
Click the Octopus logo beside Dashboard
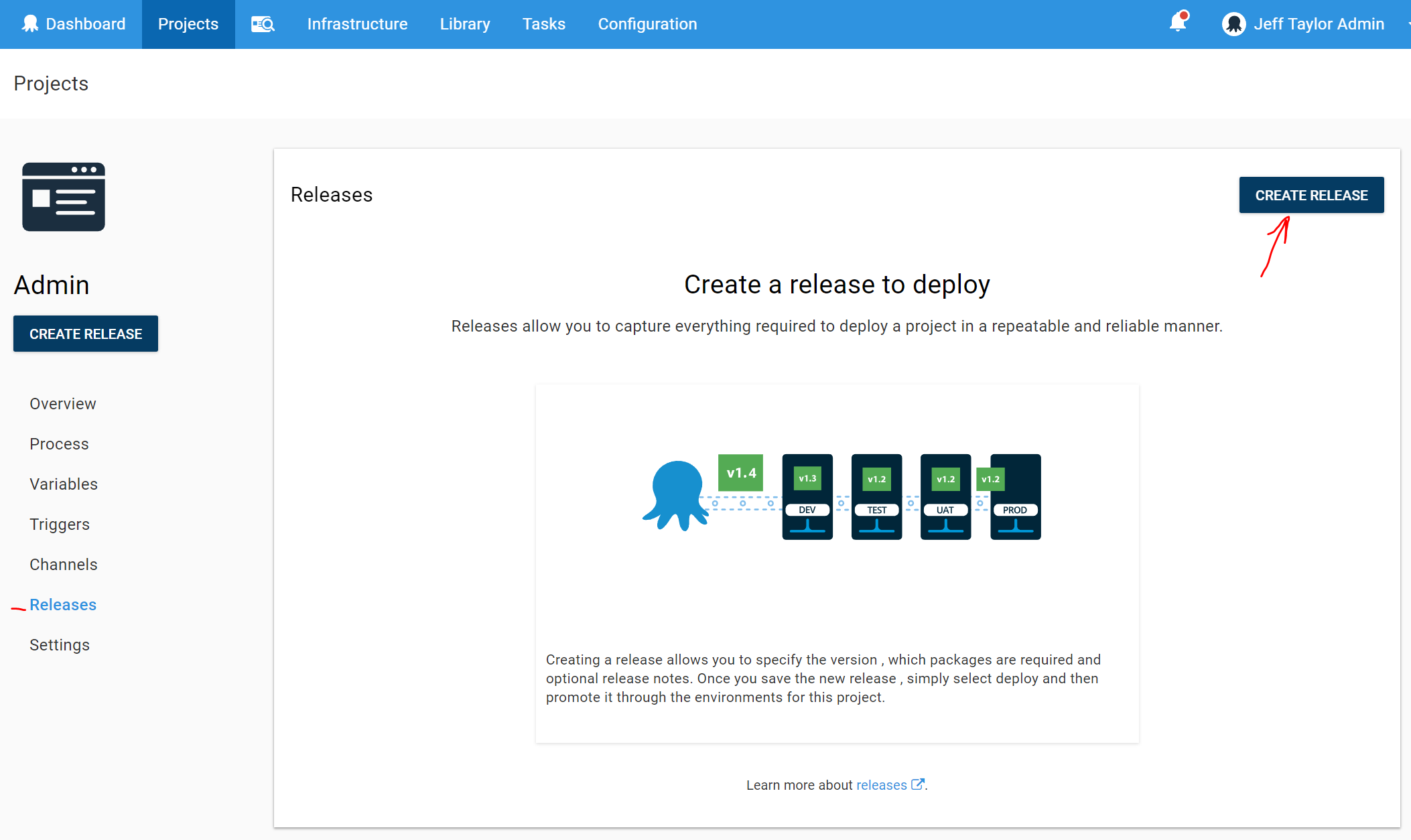tap(30, 24)
